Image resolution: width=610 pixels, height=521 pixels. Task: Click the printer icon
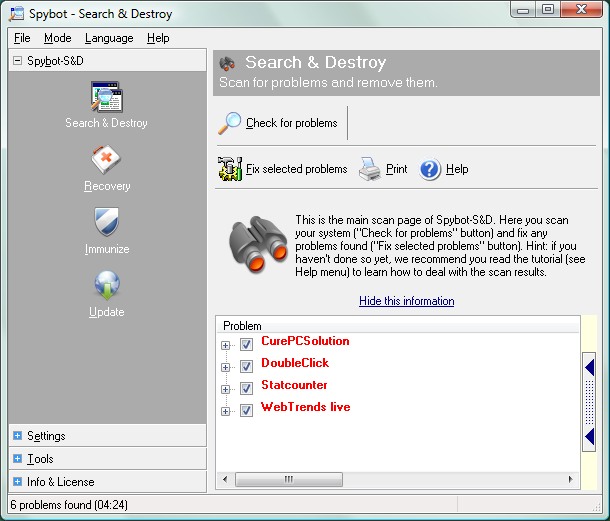[x=370, y=169]
